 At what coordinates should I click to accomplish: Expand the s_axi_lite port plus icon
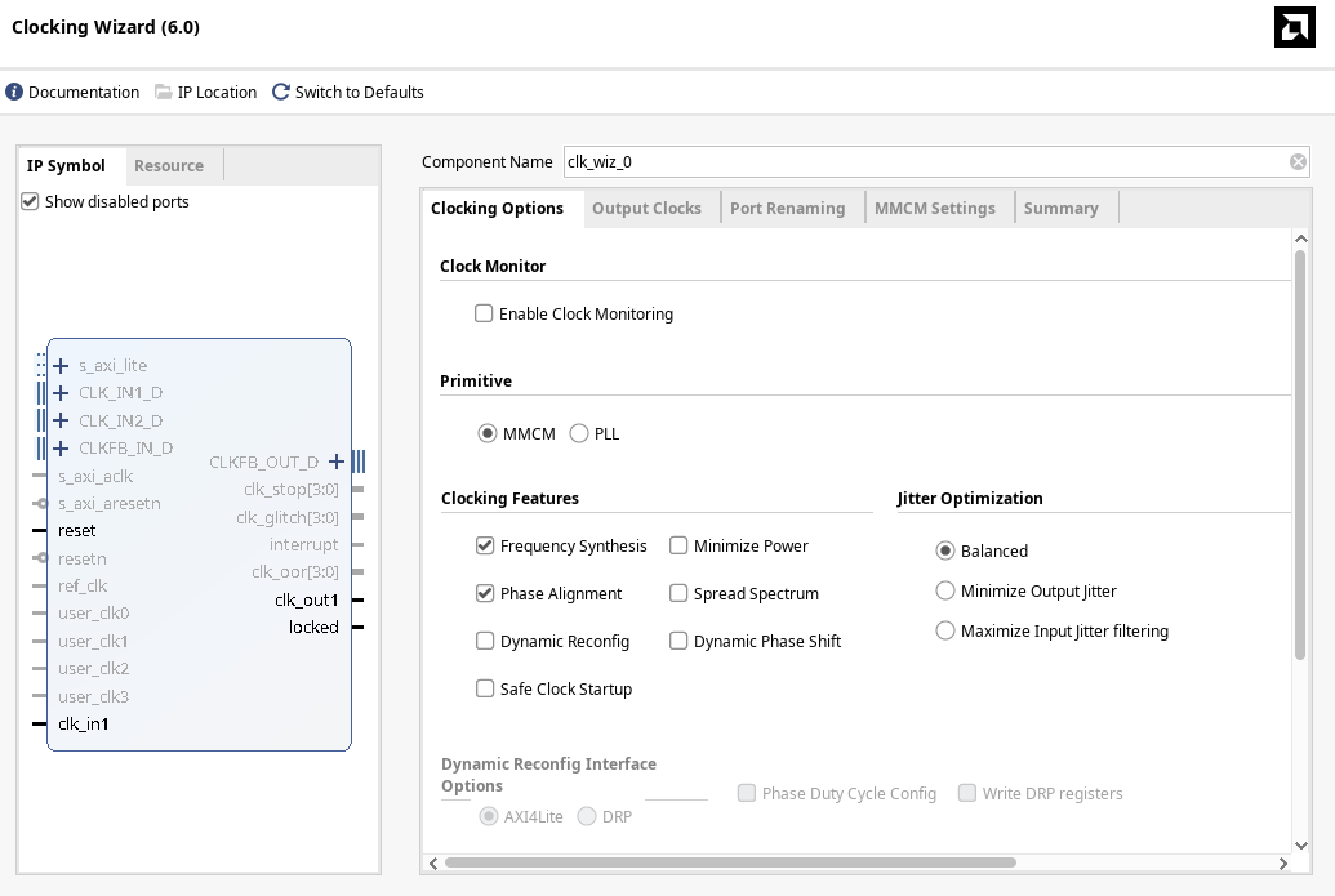pos(61,366)
